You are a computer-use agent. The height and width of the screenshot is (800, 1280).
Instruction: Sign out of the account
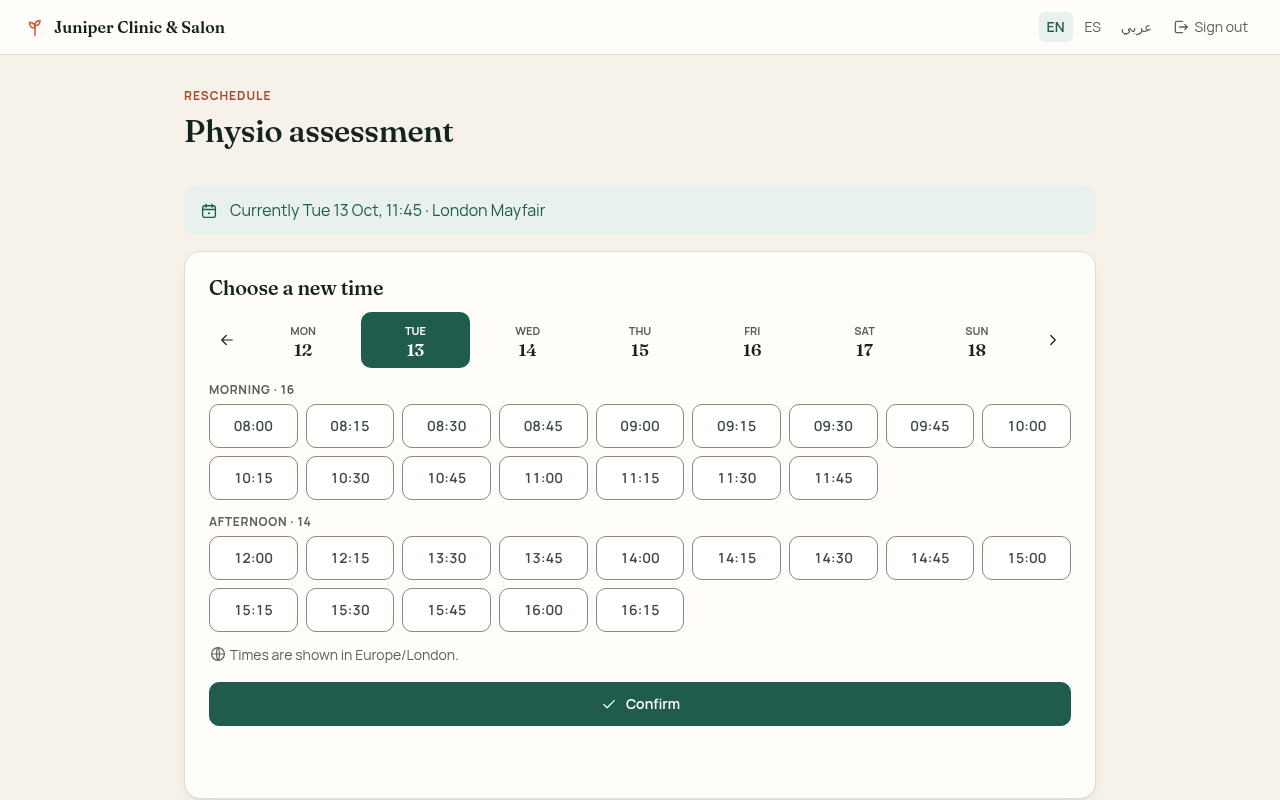click(1211, 27)
